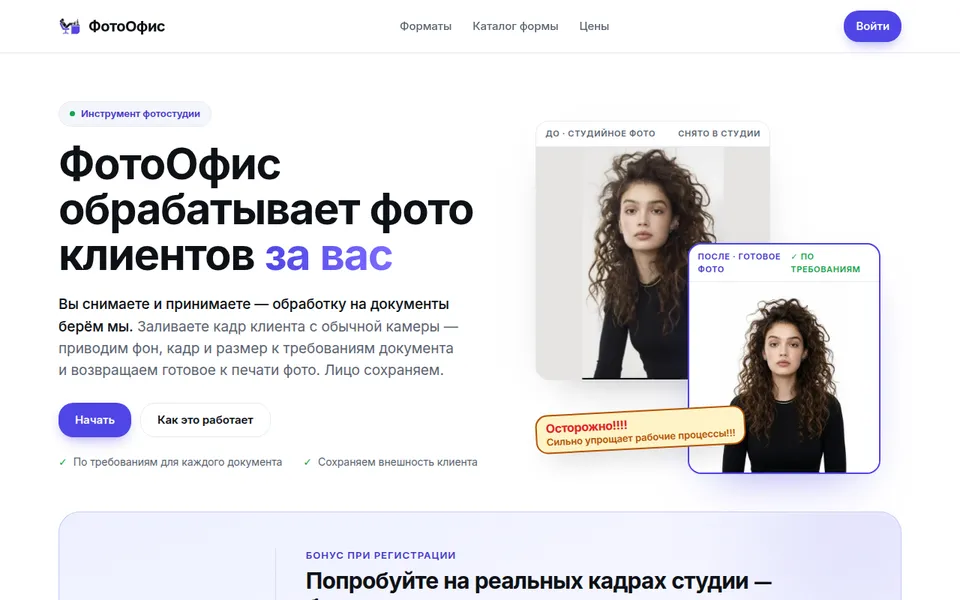Click the ФотоОфис brand name in header
Screen dimensions: 960x600
pyautogui.click(x=127, y=26)
